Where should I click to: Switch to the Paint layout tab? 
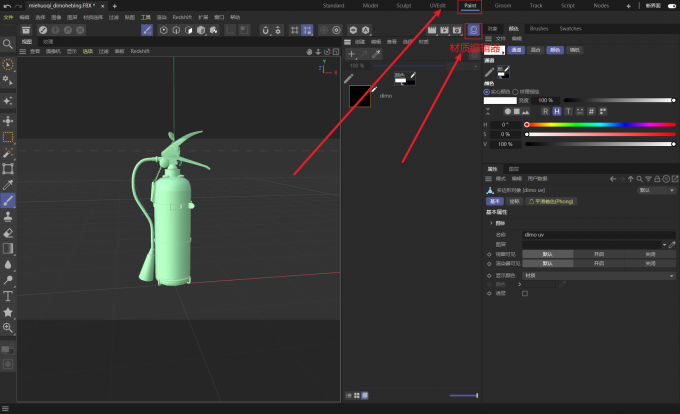(470, 6)
